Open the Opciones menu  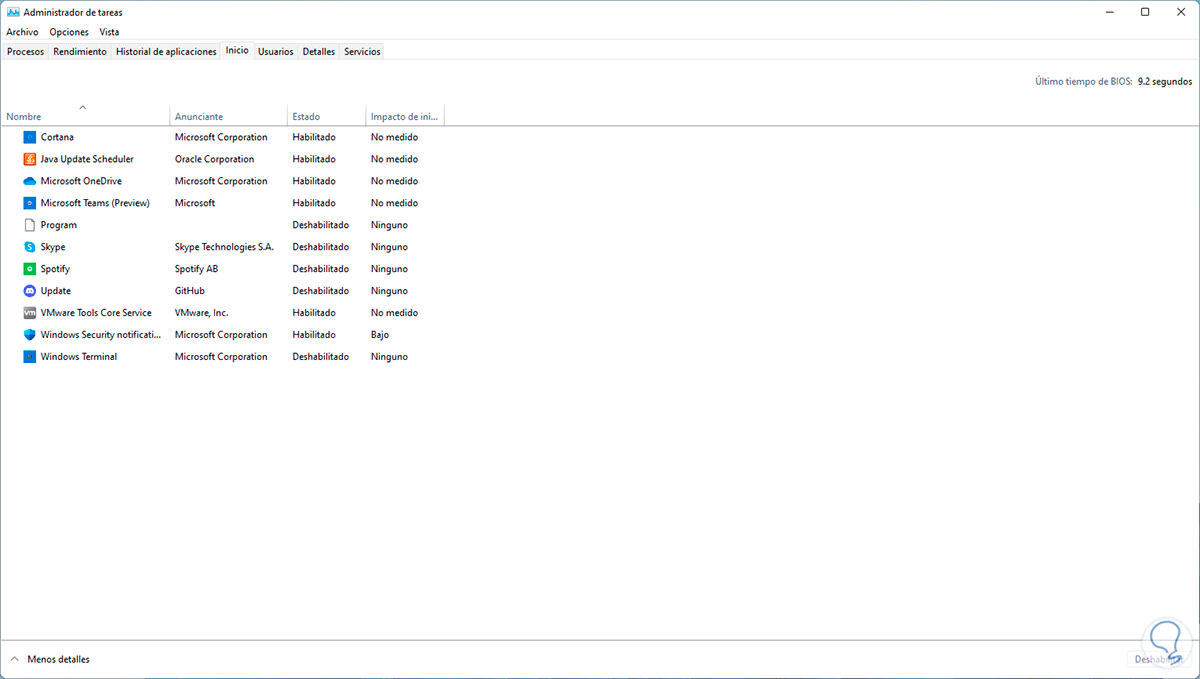[x=69, y=32]
